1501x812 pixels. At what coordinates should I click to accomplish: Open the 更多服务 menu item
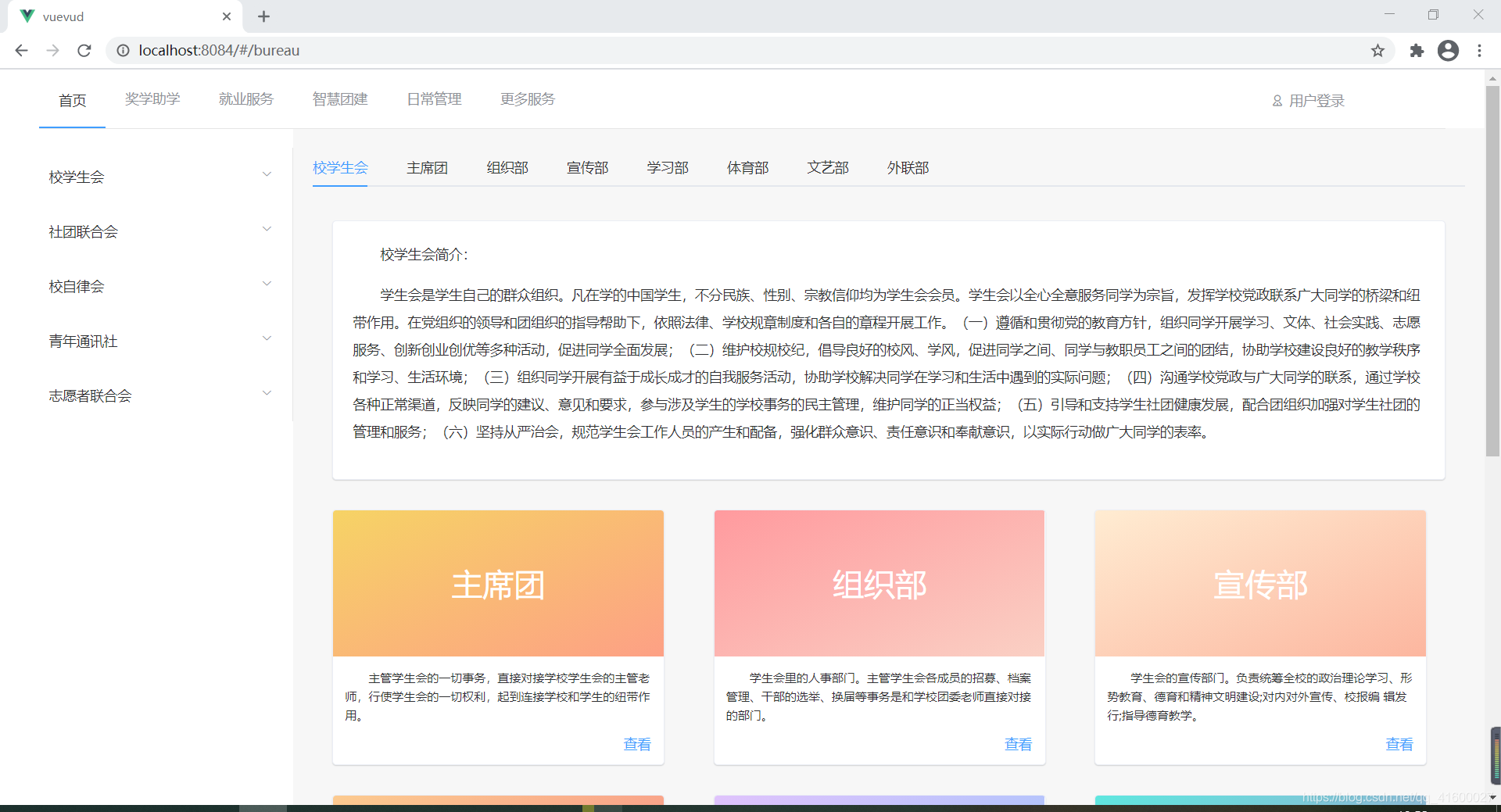[x=528, y=99]
